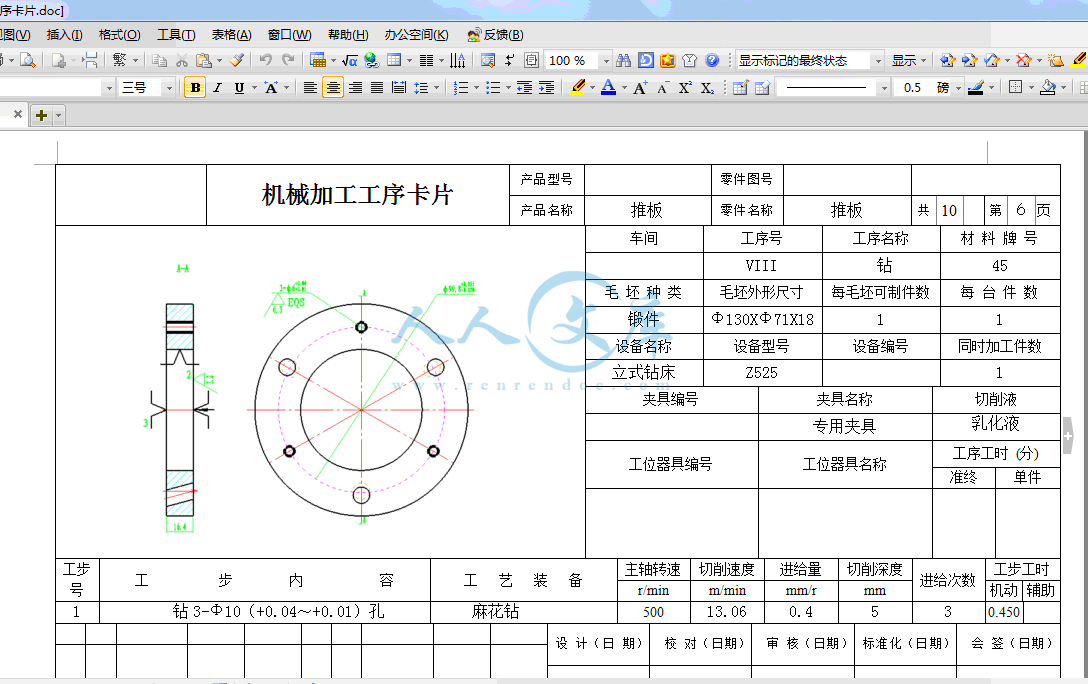Open the 0.5 磅 line weight dropdown
Viewport: 1088px width, 684px height.
pos(958,88)
